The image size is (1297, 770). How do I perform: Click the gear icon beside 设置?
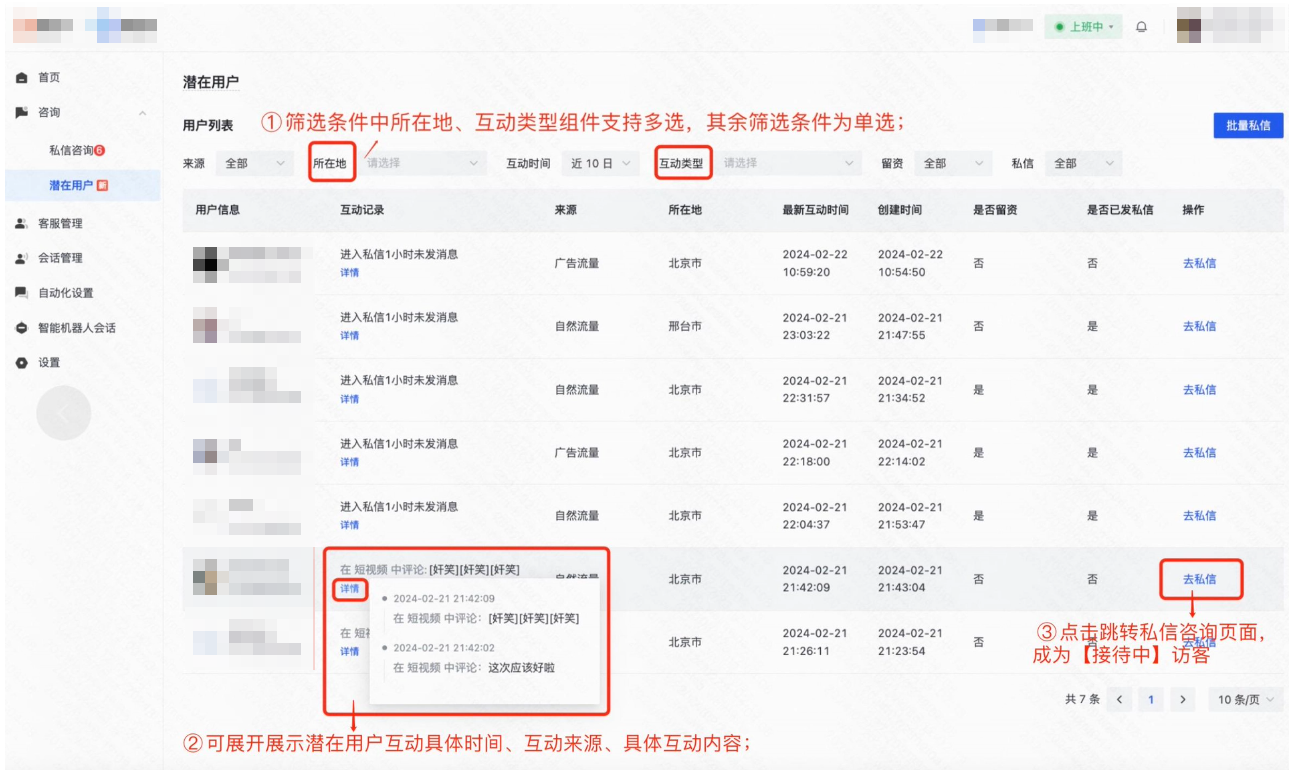pos(21,363)
